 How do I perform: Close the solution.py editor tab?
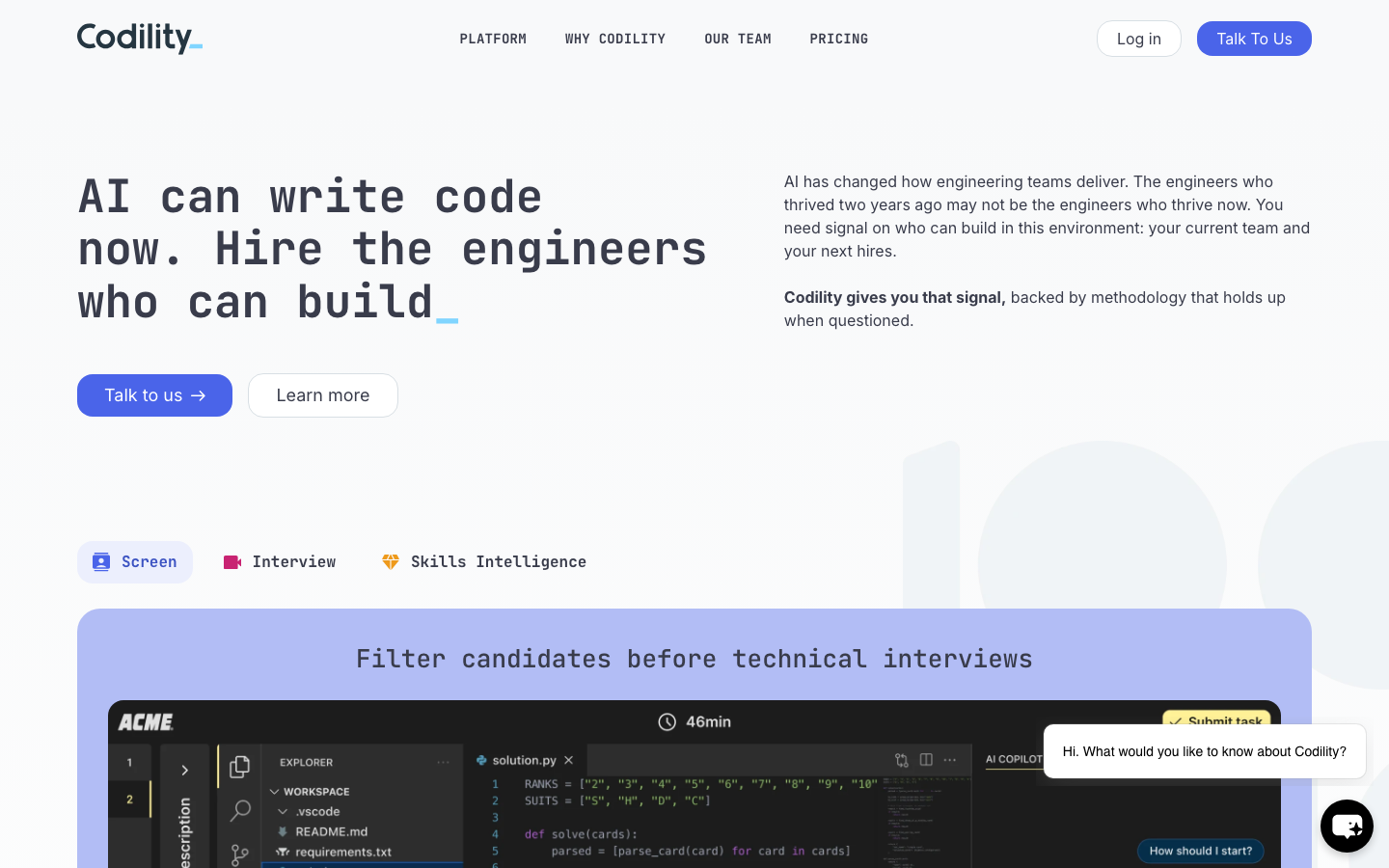pos(569,760)
